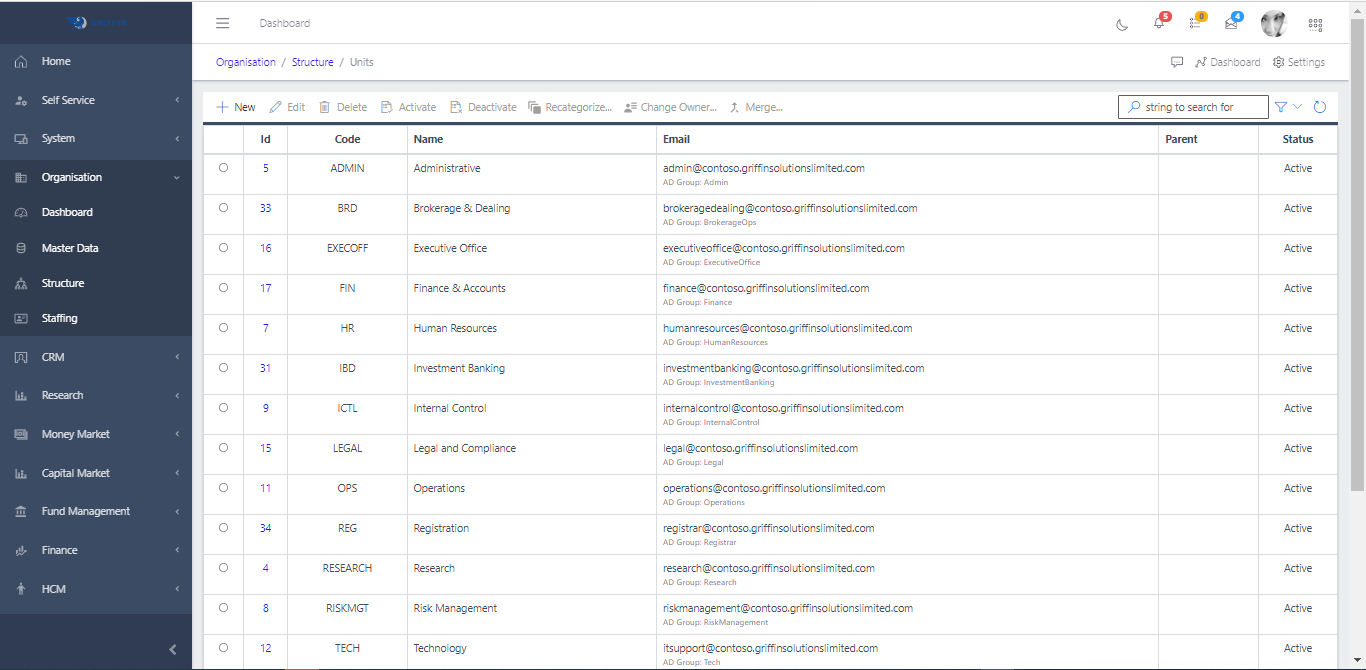
Task: Open the filter dropdown chevron
Action: tap(1298, 107)
